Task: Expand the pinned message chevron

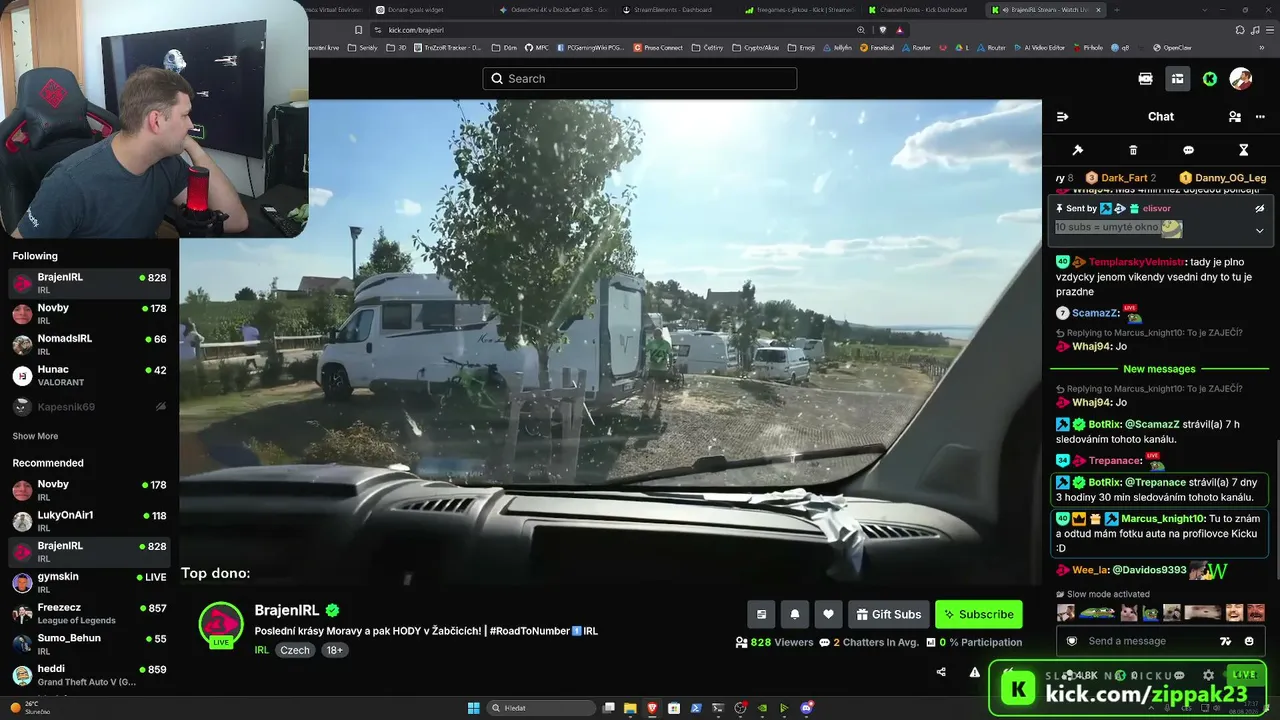Action: [x=1260, y=230]
